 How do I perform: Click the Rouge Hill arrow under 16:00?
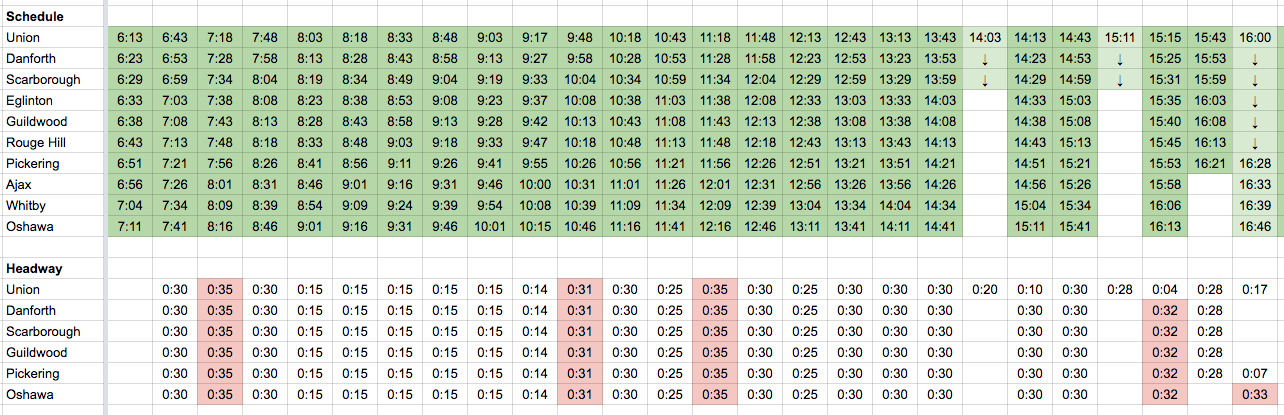[1254, 142]
